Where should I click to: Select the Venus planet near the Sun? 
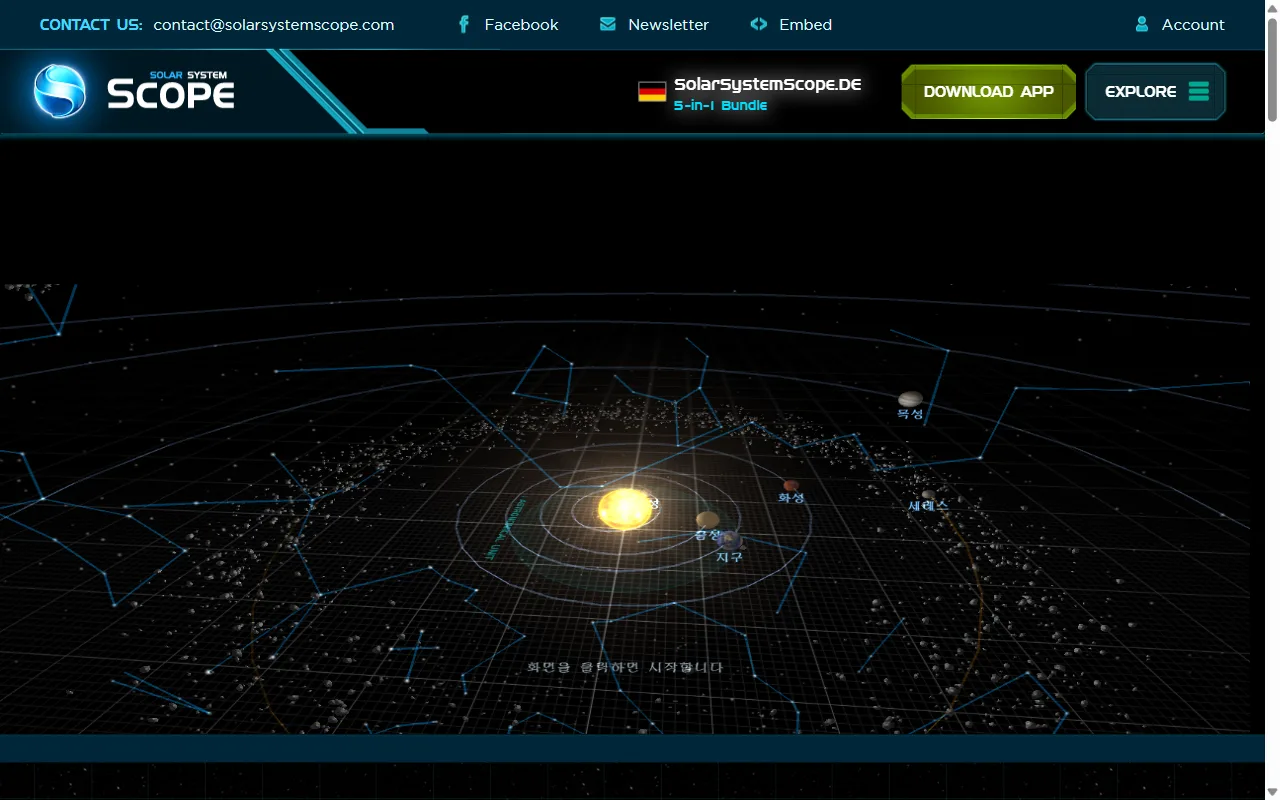(x=708, y=519)
